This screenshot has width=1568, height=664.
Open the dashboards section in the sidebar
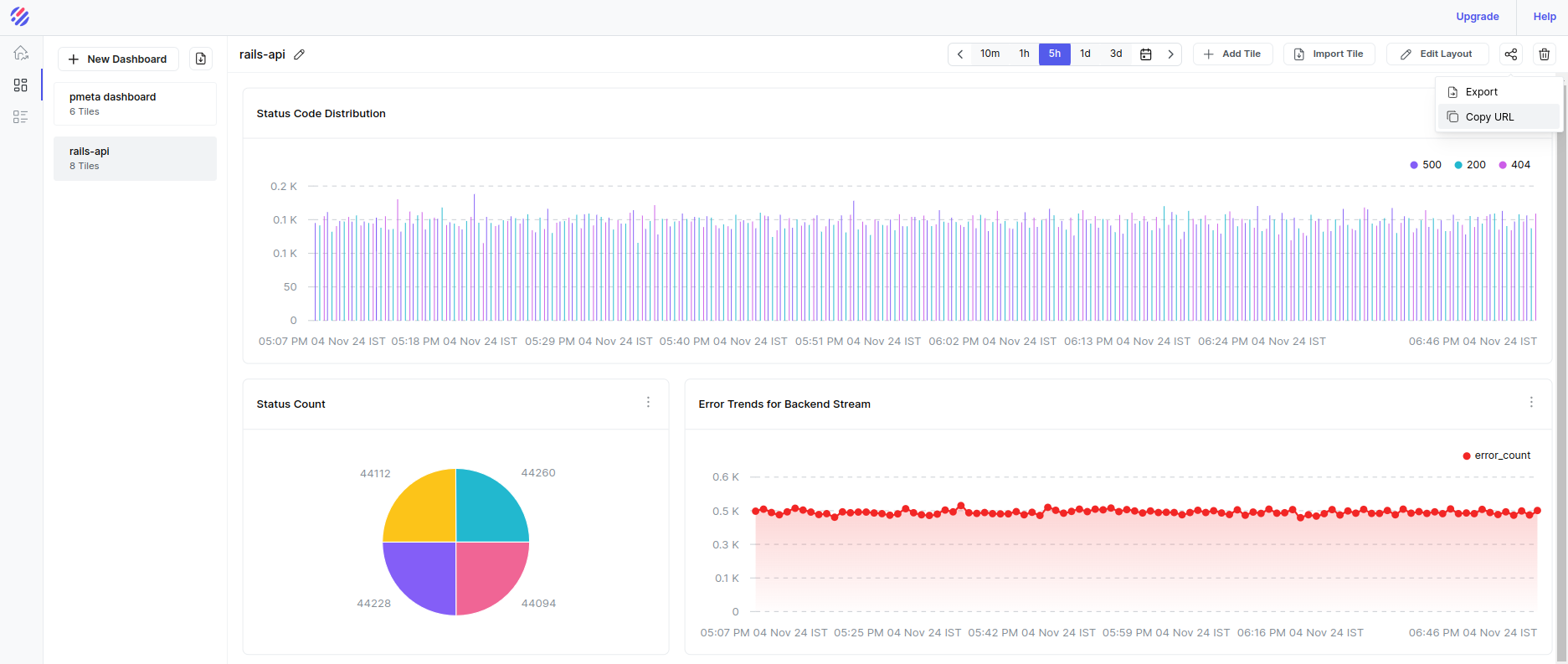[21, 85]
